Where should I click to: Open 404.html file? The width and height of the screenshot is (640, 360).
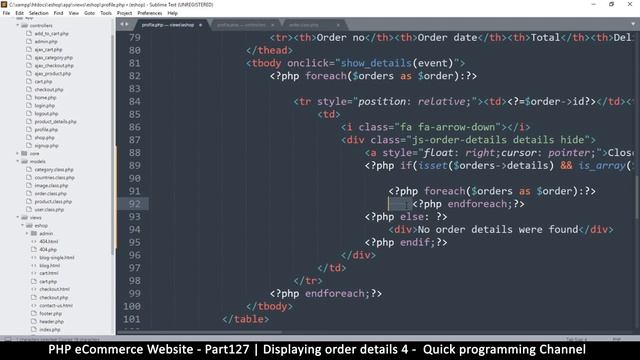(49, 241)
